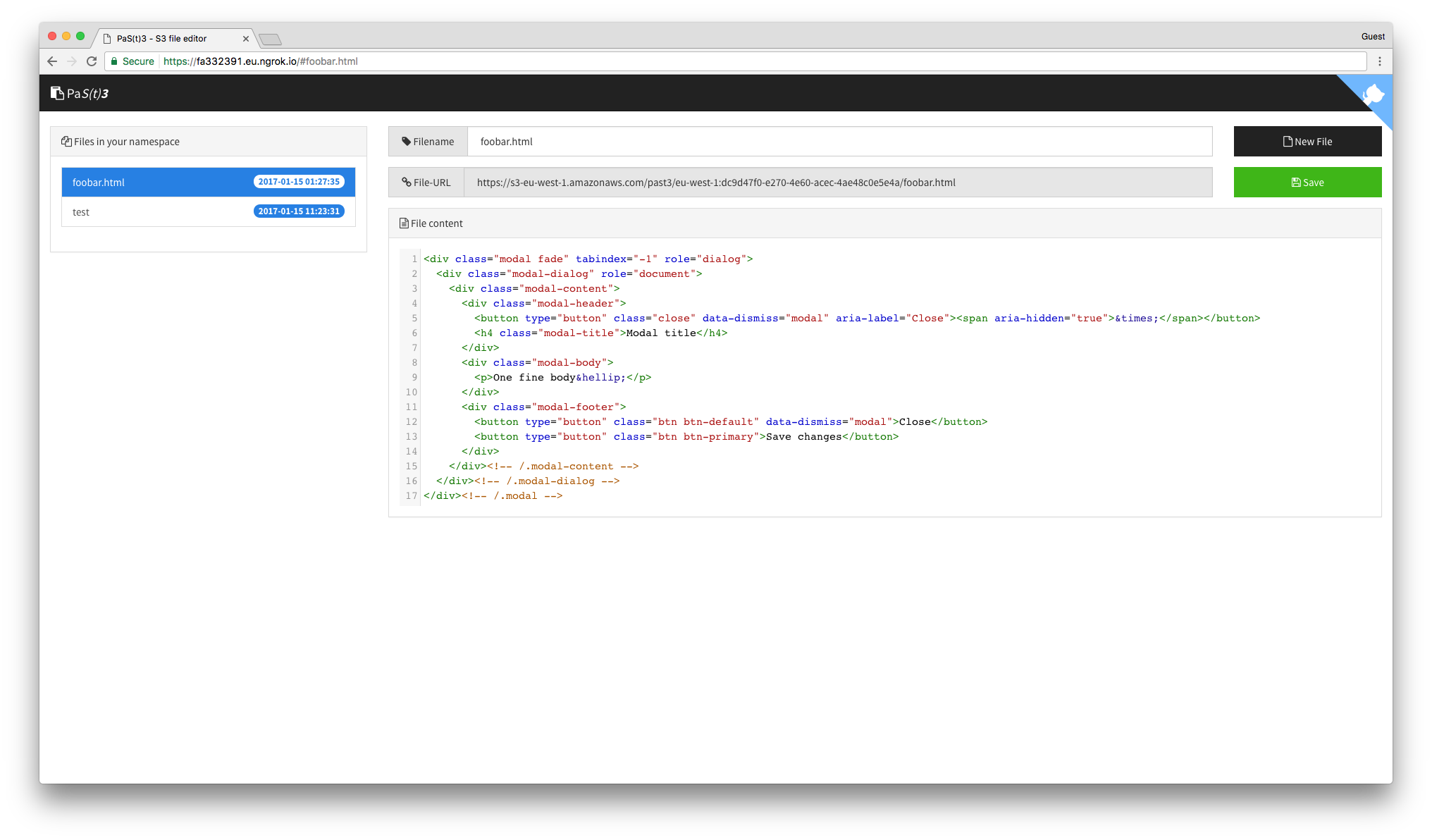The height and width of the screenshot is (840, 1432).
Task: Click the secure HTTPS lock icon
Action: click(116, 60)
